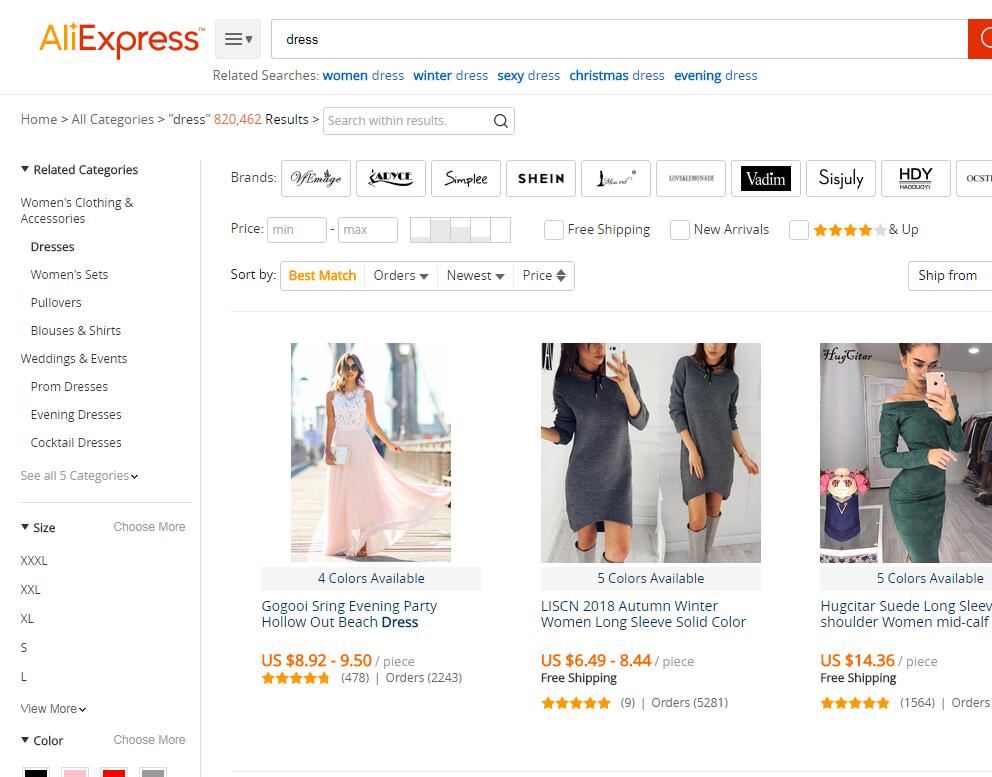Select the VfEmage brand logo
This screenshot has width=992, height=777.
pyautogui.click(x=316, y=178)
